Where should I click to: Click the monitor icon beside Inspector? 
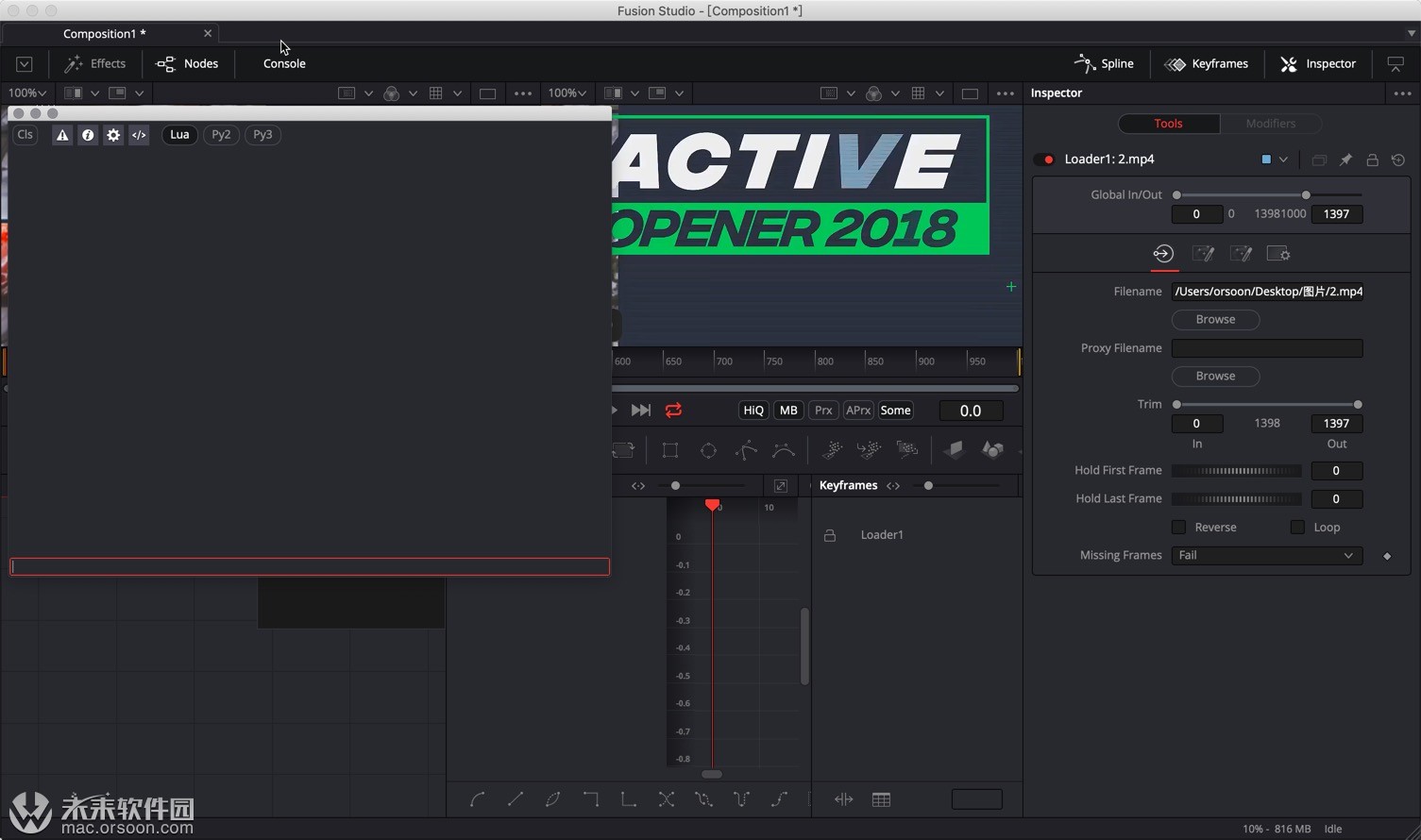point(1396,63)
